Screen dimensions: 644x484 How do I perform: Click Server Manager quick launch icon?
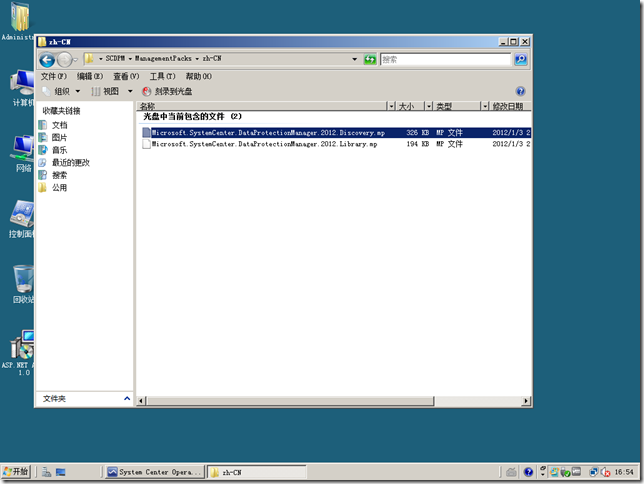(46, 472)
